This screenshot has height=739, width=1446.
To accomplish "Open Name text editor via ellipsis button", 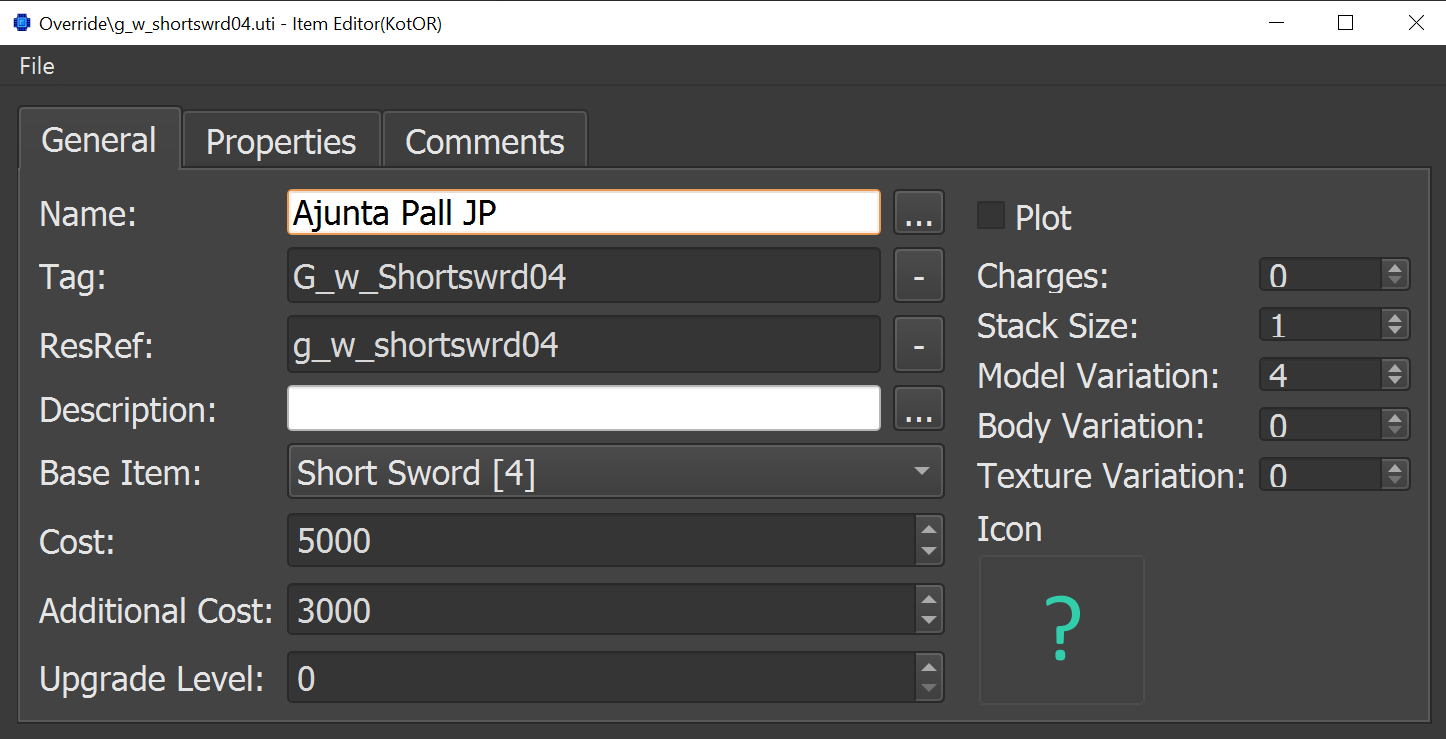I will pyautogui.click(x=918, y=213).
